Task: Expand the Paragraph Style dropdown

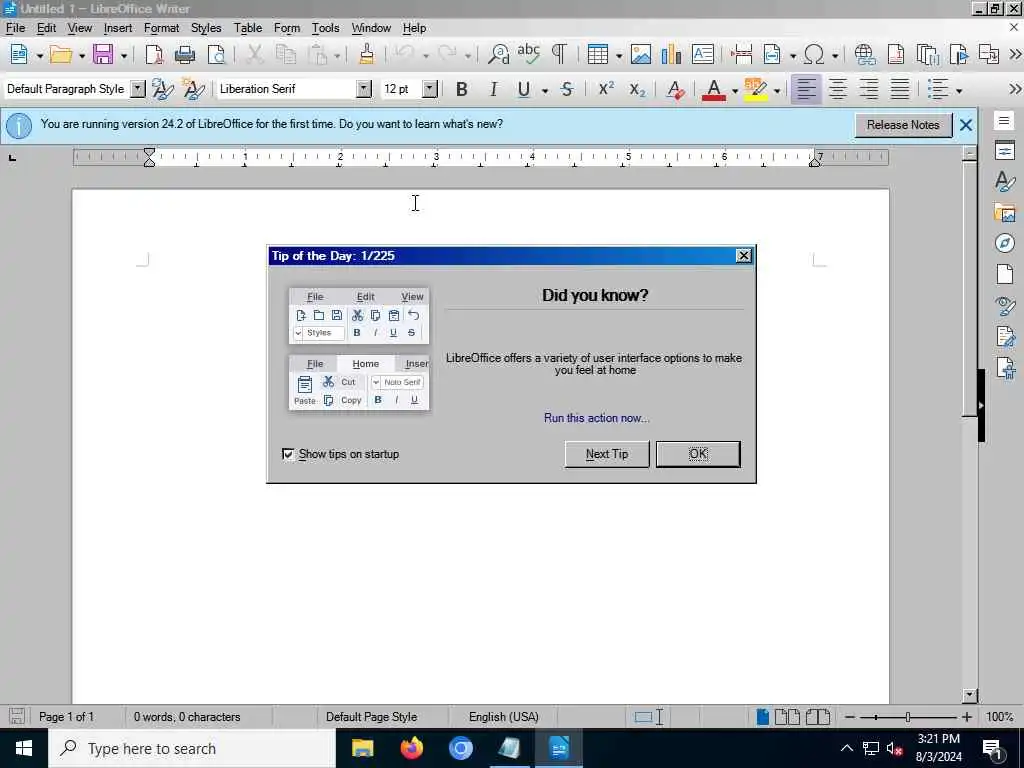Action: pos(137,89)
